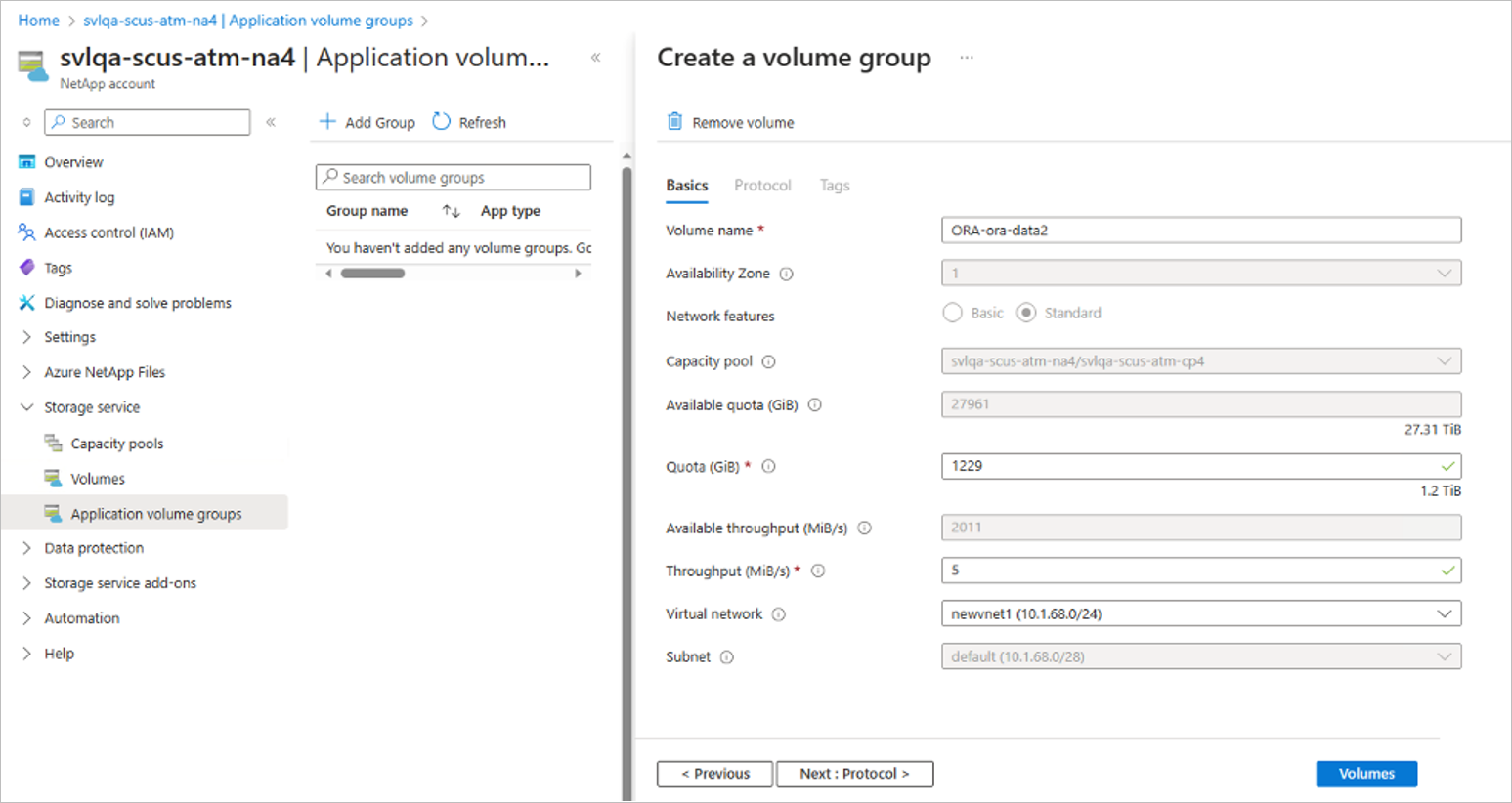This screenshot has width=1512, height=803.
Task: Switch to the Protocol tab
Action: coord(762,186)
